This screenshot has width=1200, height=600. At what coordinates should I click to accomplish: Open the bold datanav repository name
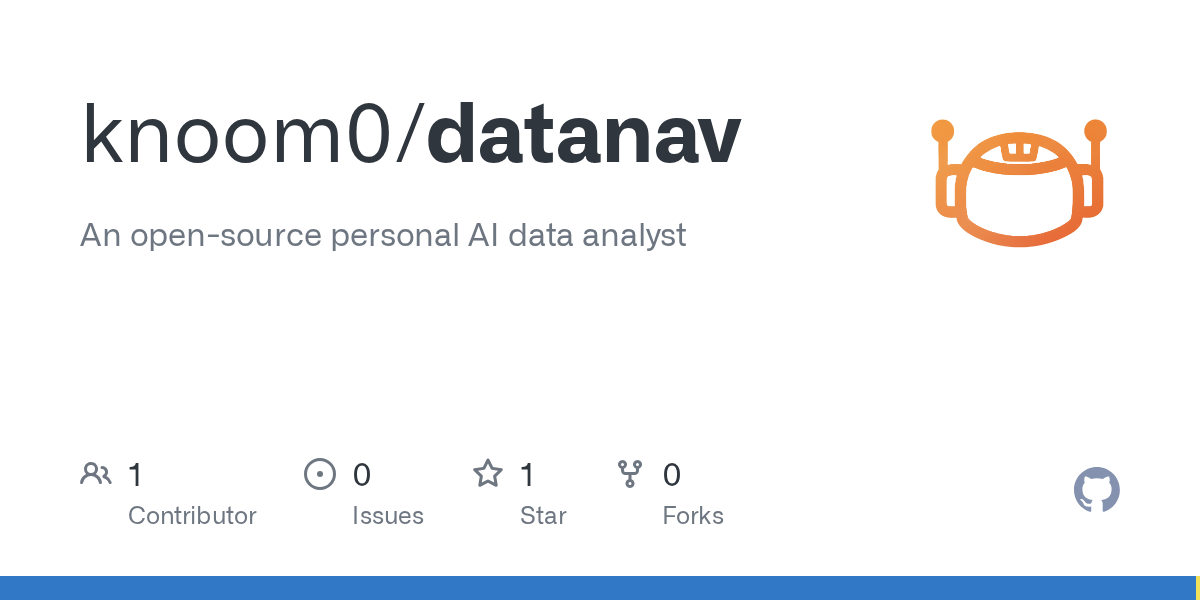click(584, 135)
